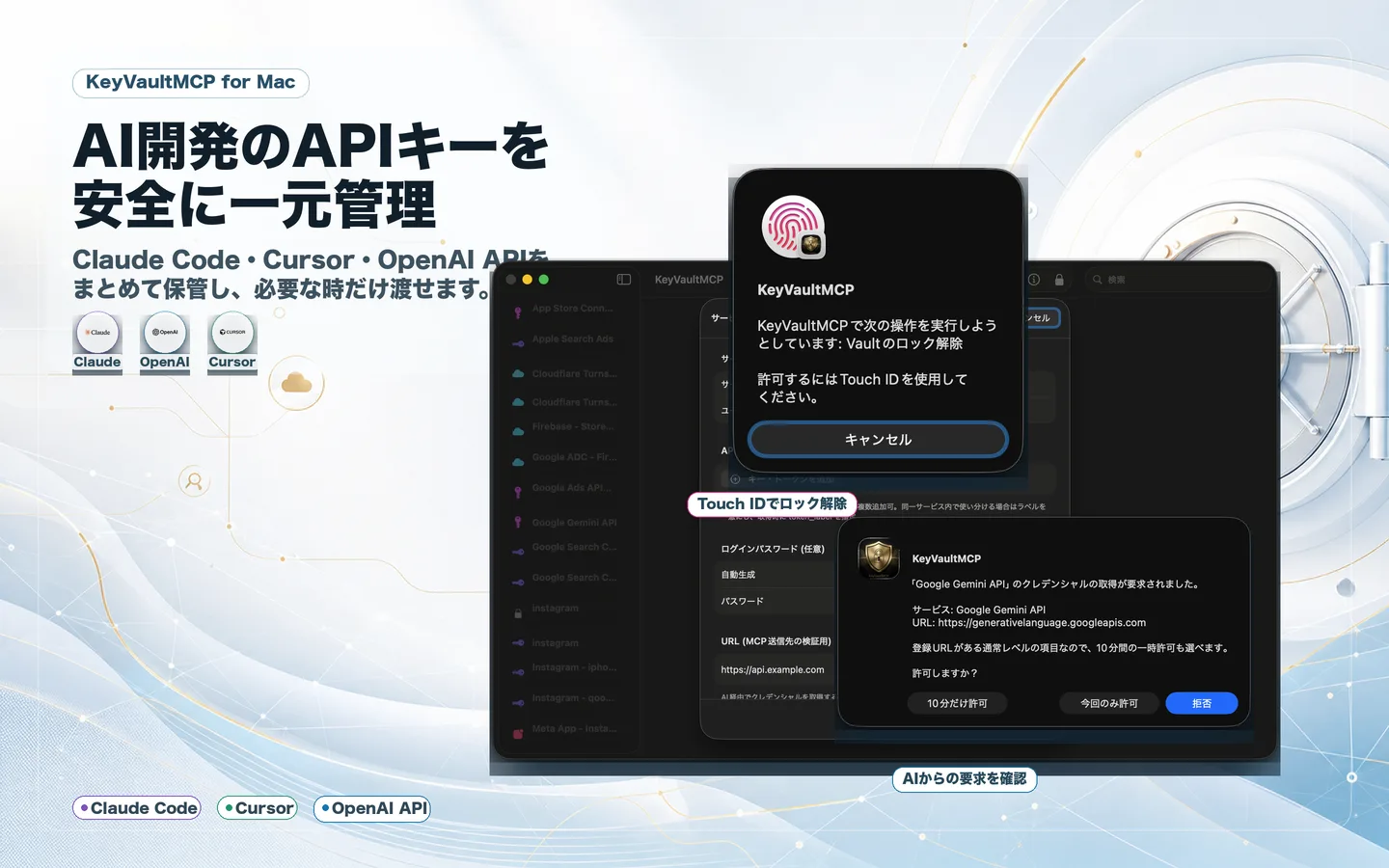Click the 許可しますか？ question text
Screen dimensions: 1389x868
pyautogui.click(x=945, y=673)
